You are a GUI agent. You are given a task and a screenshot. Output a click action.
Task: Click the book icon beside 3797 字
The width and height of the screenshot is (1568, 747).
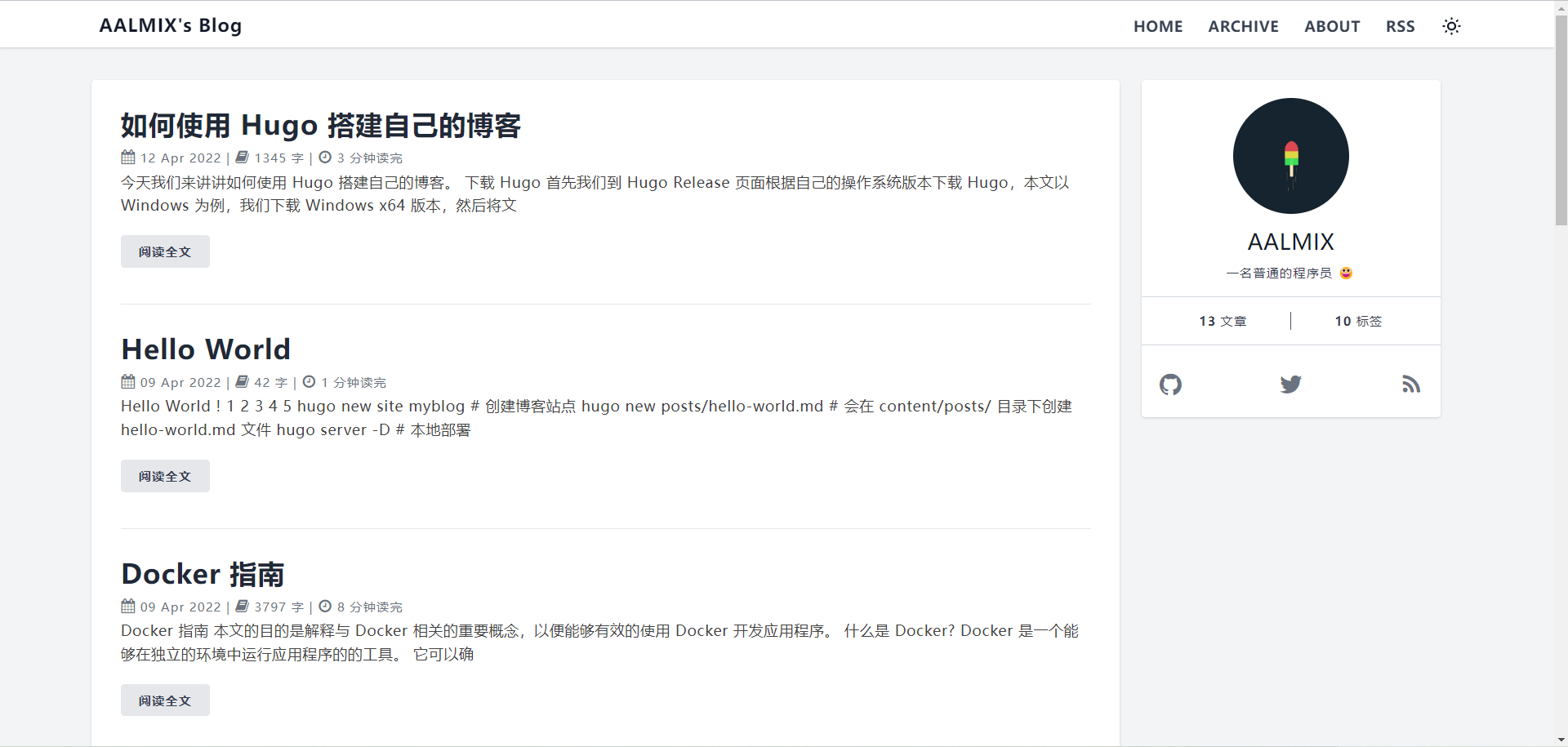[243, 607]
